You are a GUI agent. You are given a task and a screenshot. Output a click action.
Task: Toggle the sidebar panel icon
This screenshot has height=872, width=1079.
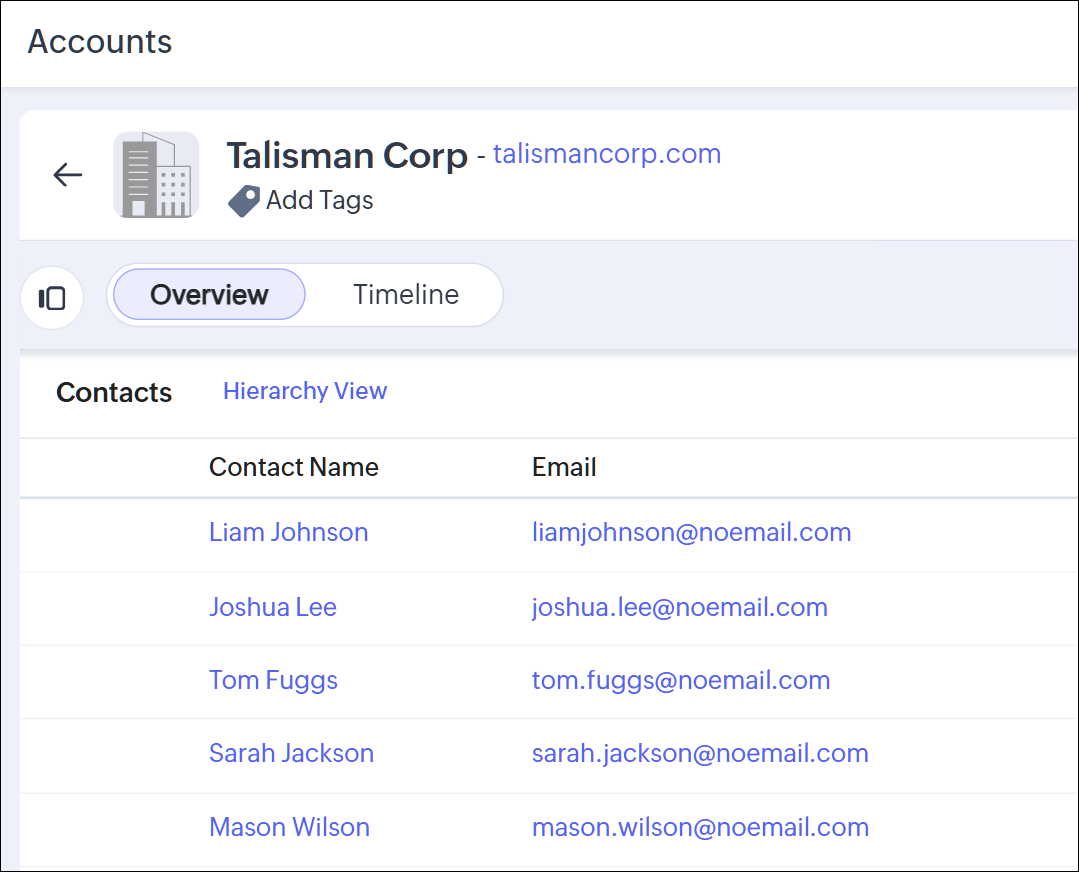(x=52, y=298)
